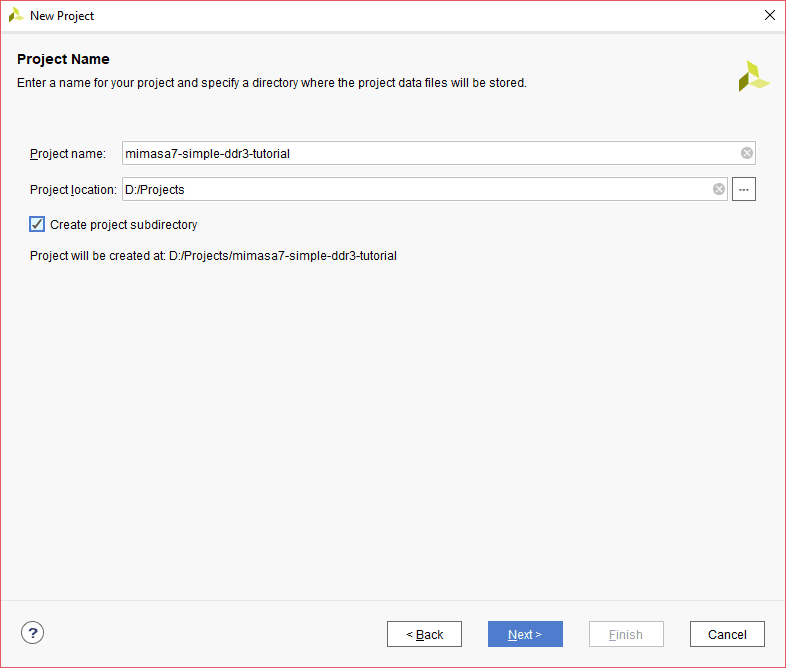Go back with the Back button
This screenshot has width=786, height=668.
[424, 634]
